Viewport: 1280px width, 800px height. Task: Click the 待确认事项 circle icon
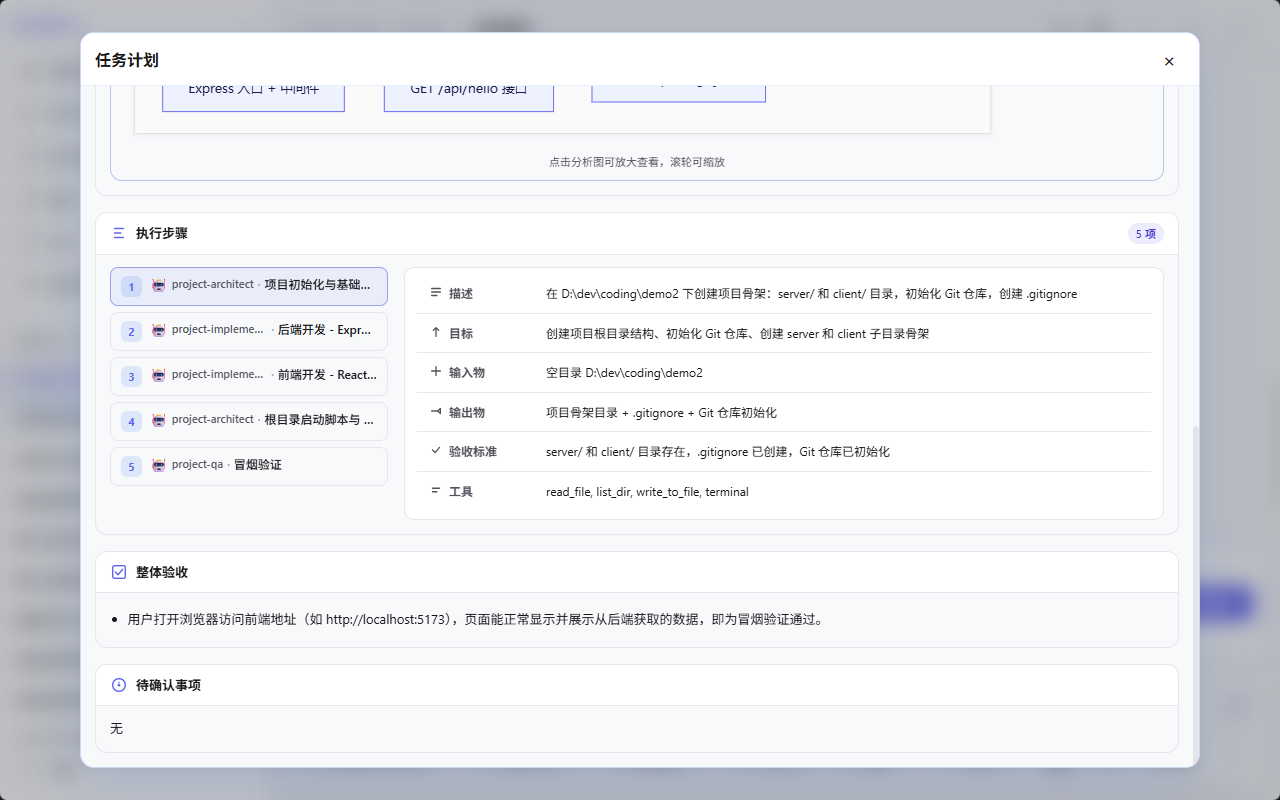tap(119, 685)
